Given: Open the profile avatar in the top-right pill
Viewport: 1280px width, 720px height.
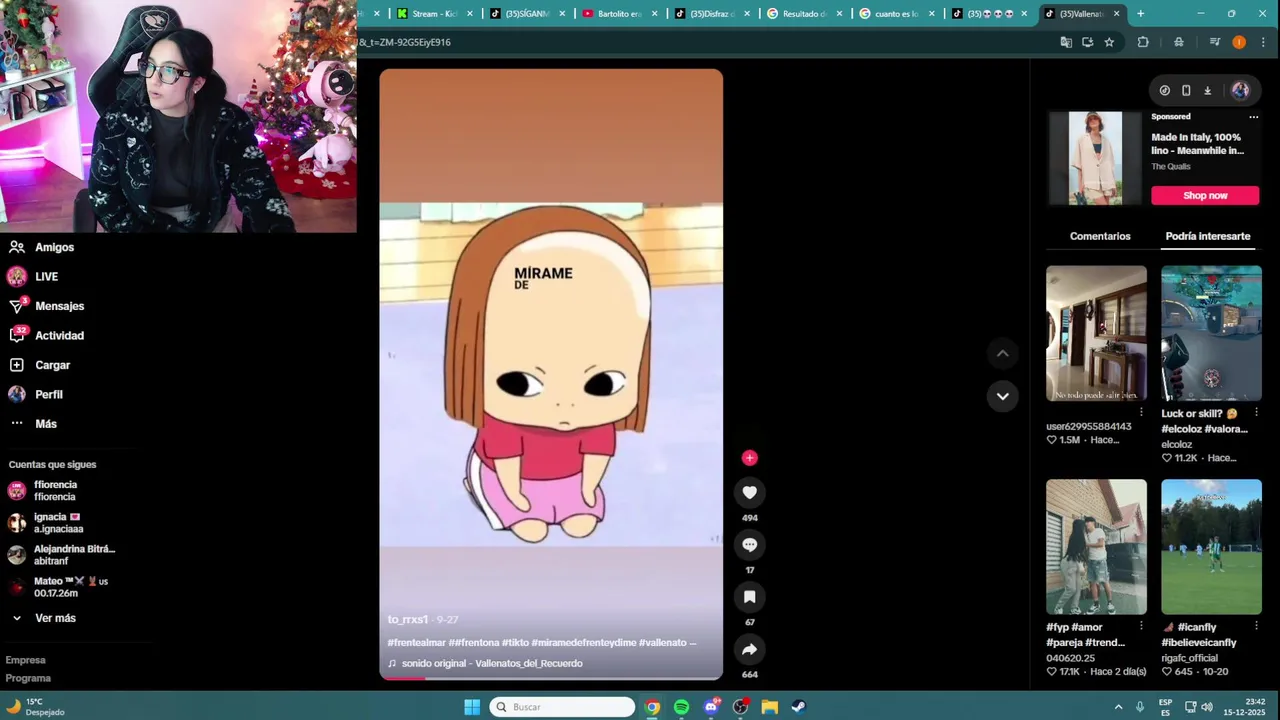Looking at the screenshot, I should click(x=1240, y=90).
